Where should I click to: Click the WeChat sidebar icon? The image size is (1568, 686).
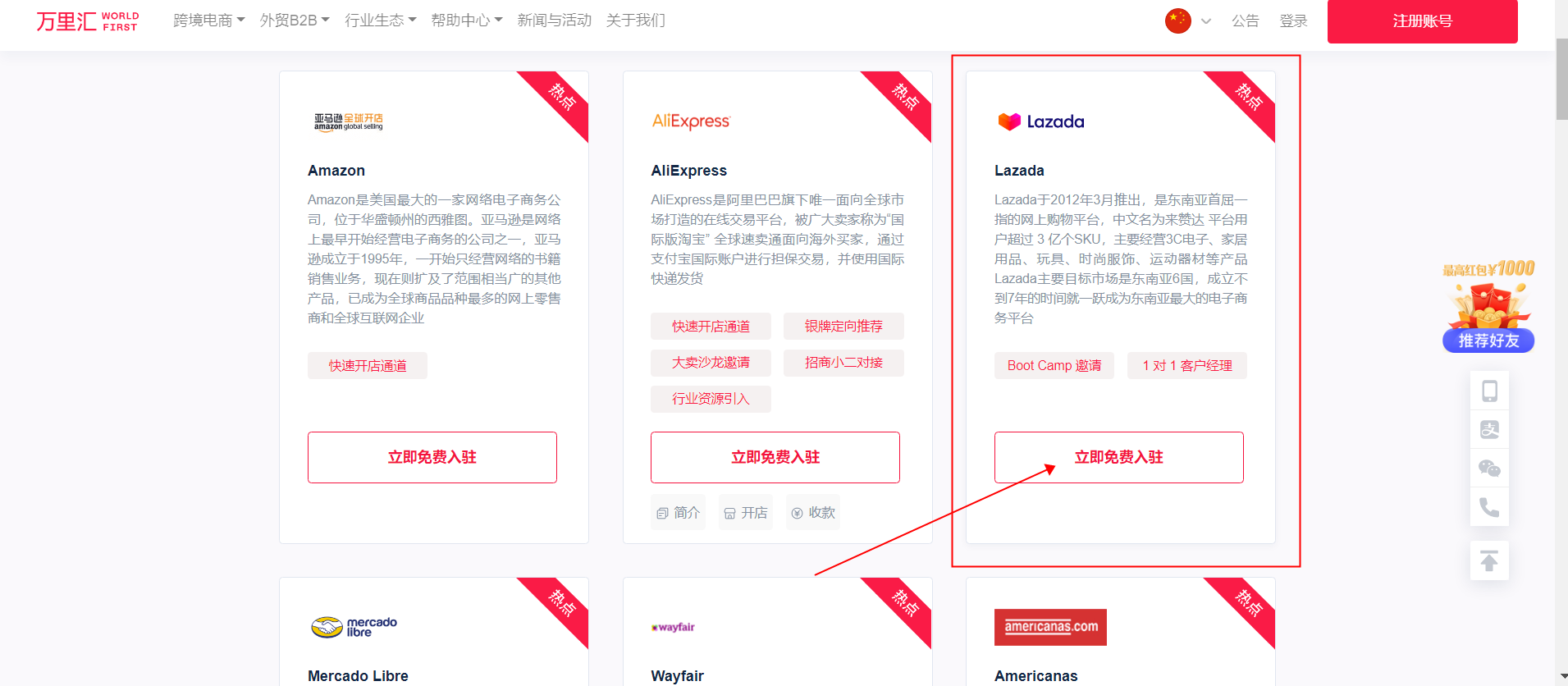click(1489, 468)
